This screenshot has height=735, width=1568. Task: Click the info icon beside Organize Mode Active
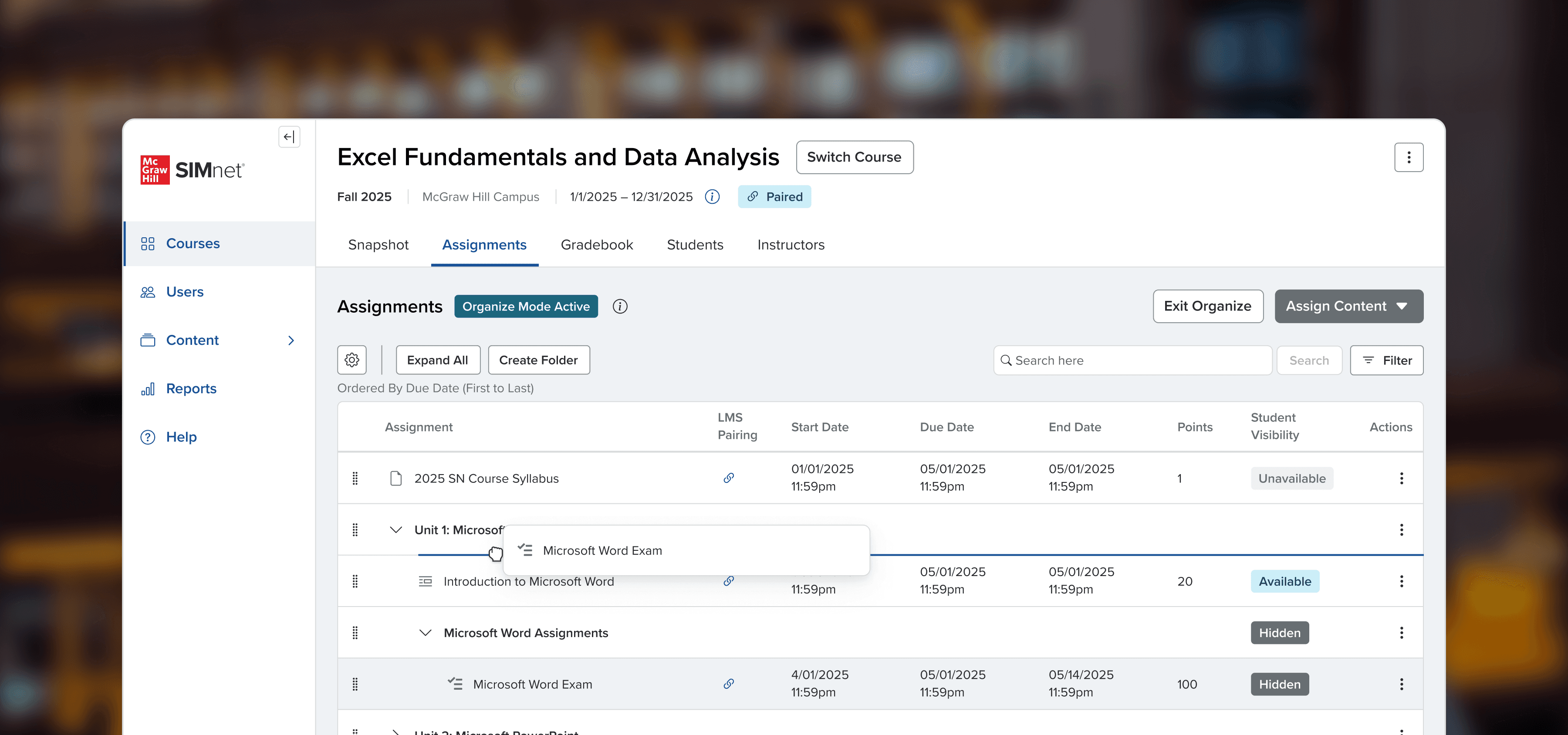coord(620,307)
